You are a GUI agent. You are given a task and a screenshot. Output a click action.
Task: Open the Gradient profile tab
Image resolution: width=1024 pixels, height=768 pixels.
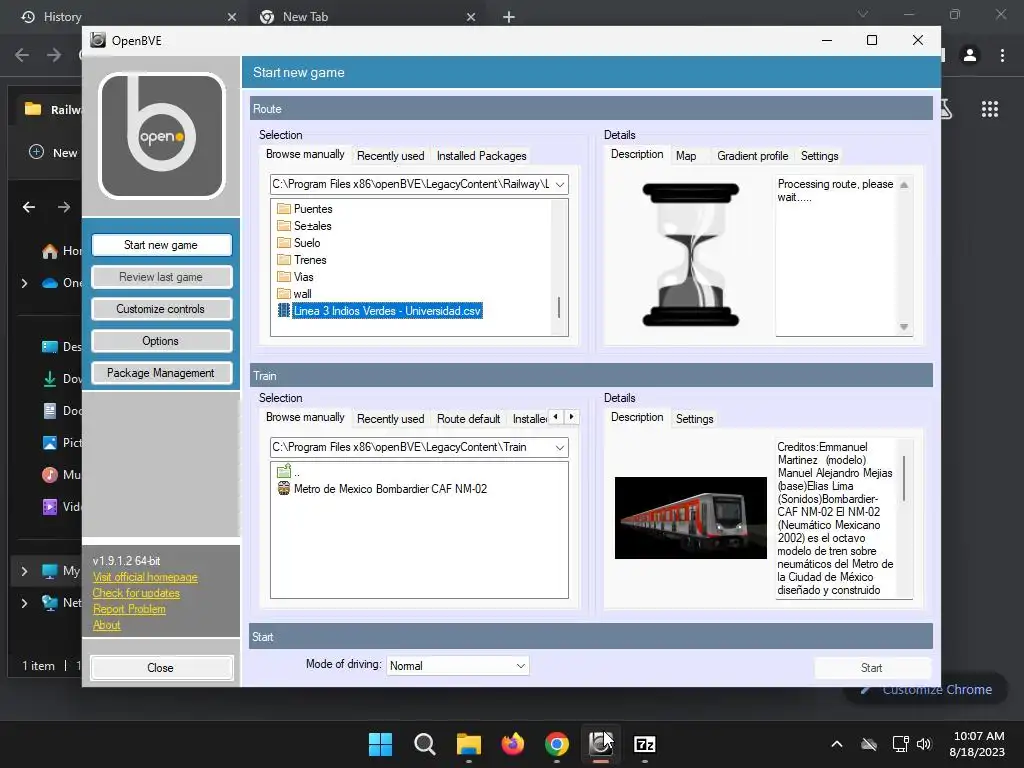pos(752,156)
